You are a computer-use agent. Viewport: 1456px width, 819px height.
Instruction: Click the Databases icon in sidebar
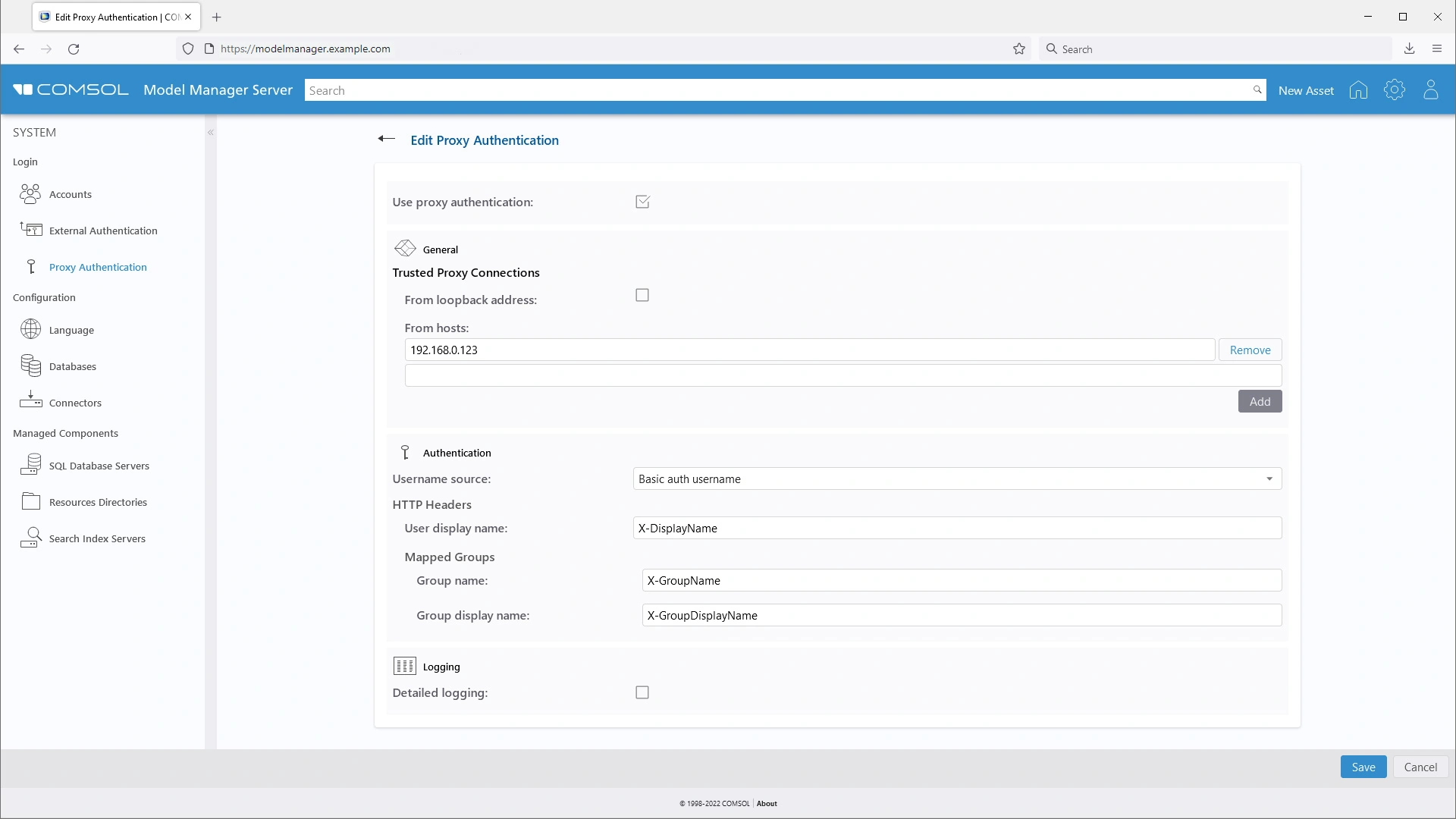click(30, 366)
